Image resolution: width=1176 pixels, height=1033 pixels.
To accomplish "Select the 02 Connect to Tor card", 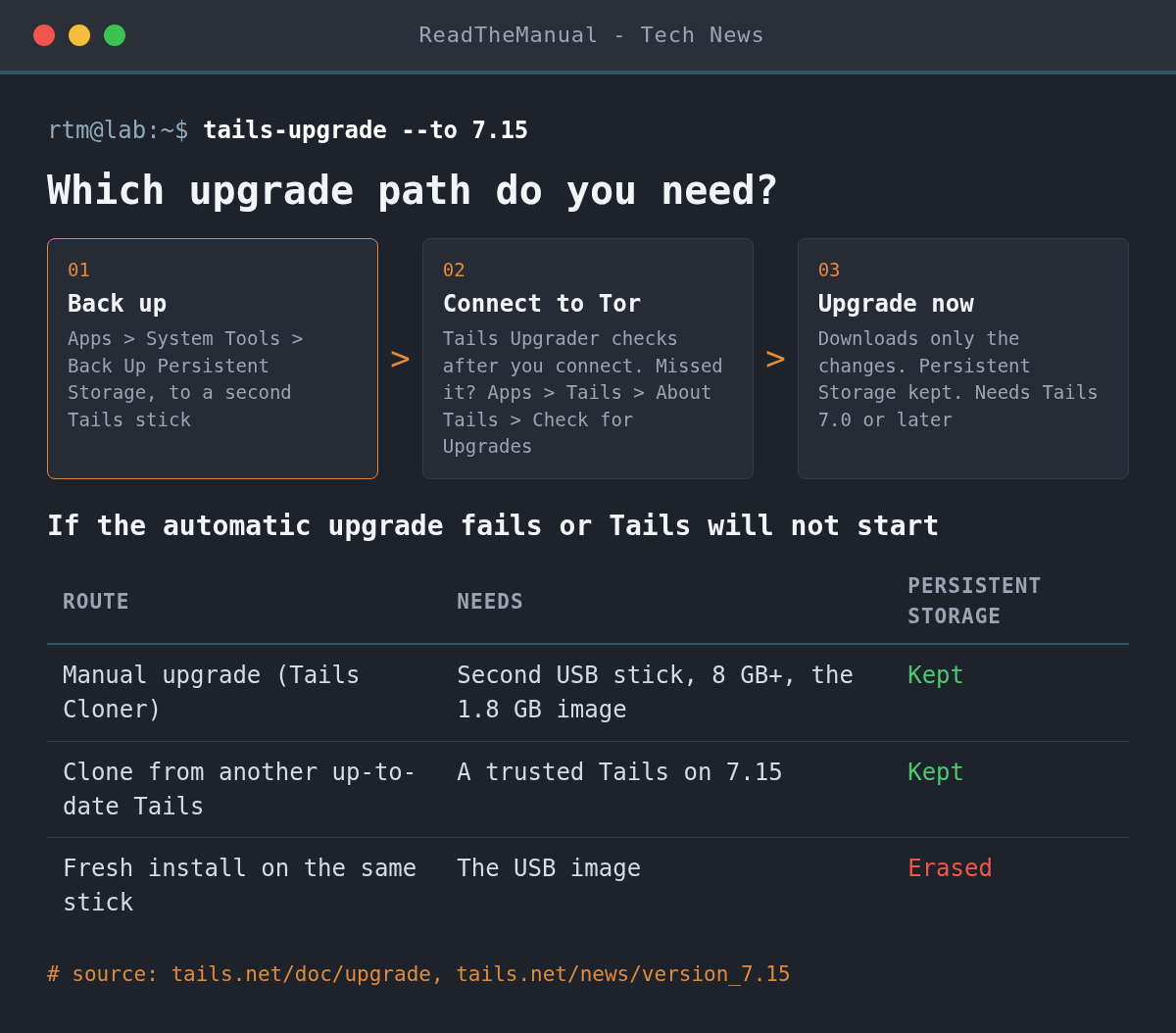I will (588, 359).
